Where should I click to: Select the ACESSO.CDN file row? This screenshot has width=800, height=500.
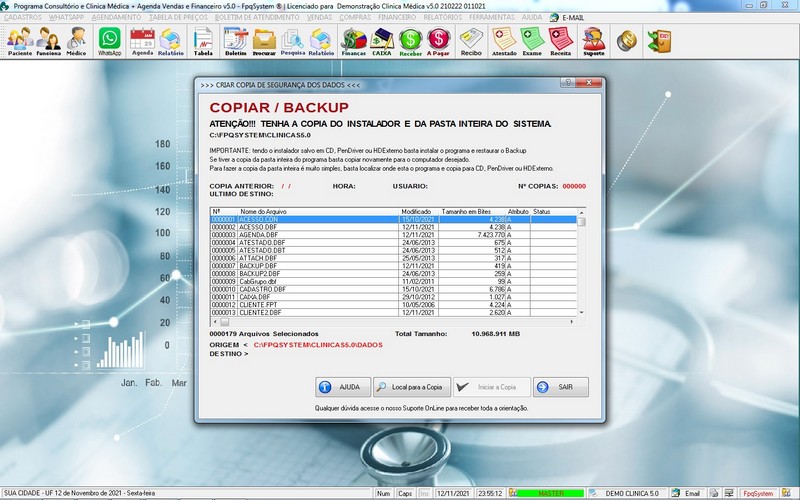393,219
